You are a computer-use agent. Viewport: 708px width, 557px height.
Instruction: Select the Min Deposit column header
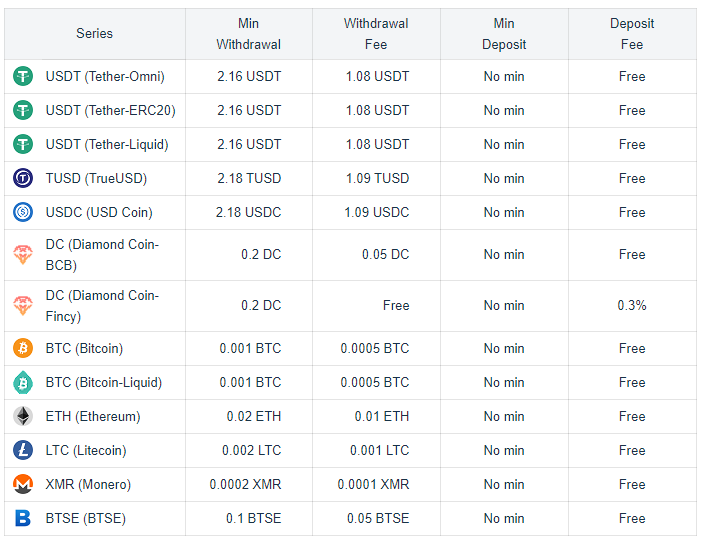tap(504, 34)
